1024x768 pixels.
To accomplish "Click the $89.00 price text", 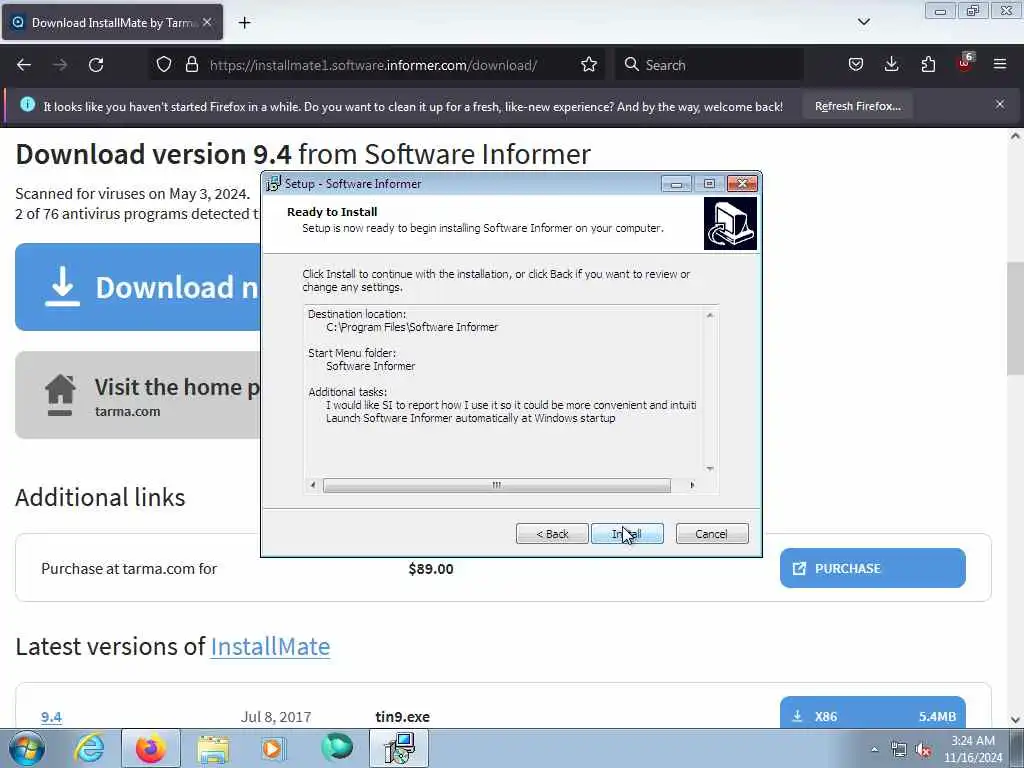I will pos(431,569).
